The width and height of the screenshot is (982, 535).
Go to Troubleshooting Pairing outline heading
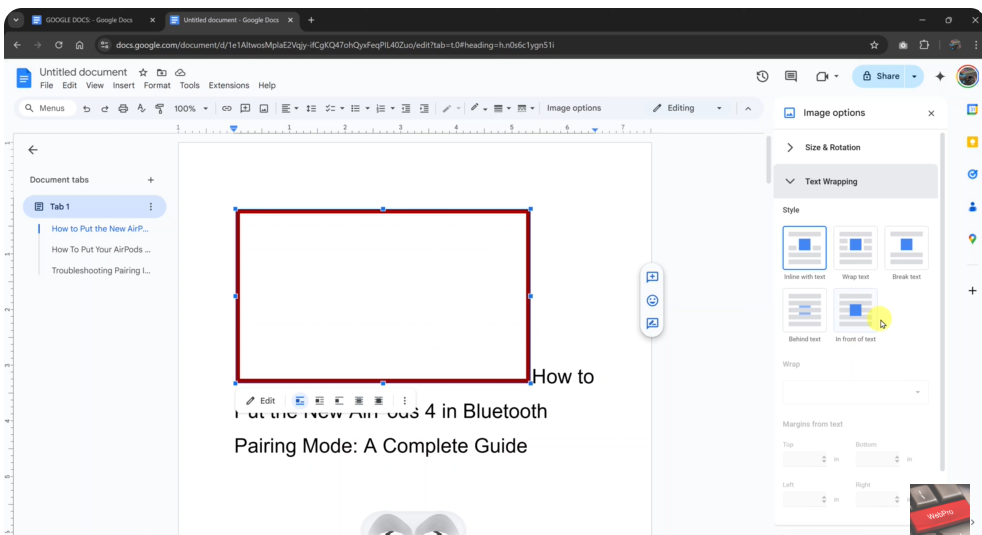pyautogui.click(x=101, y=271)
